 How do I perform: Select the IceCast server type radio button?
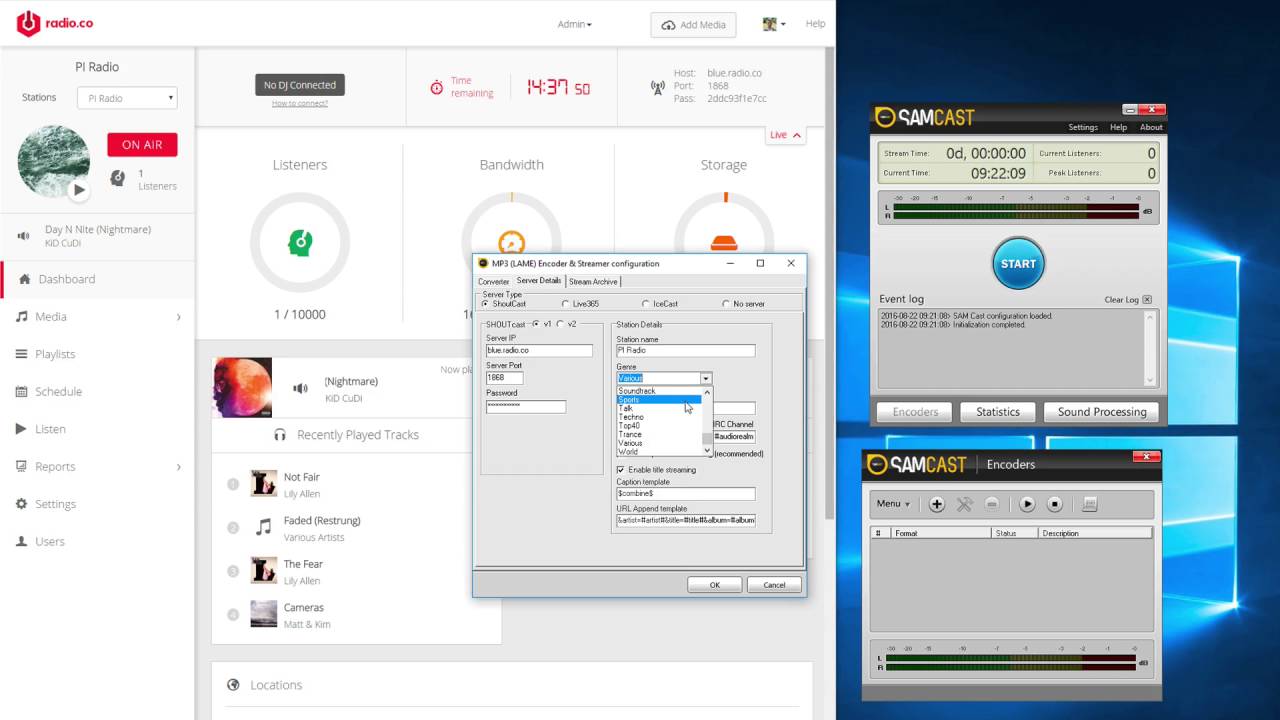[646, 304]
